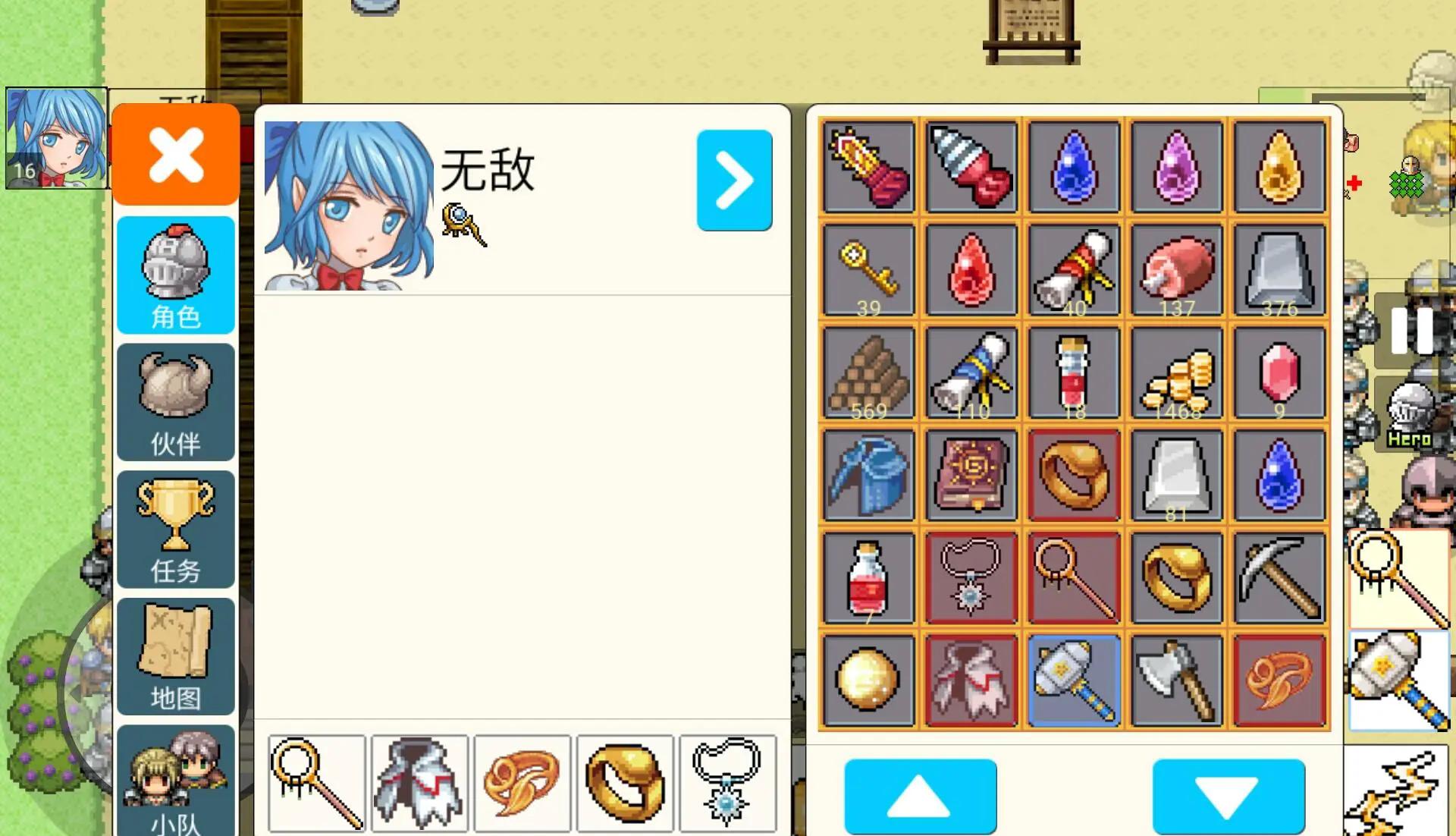
Task: Switch to next character with the arrow
Action: [x=734, y=180]
